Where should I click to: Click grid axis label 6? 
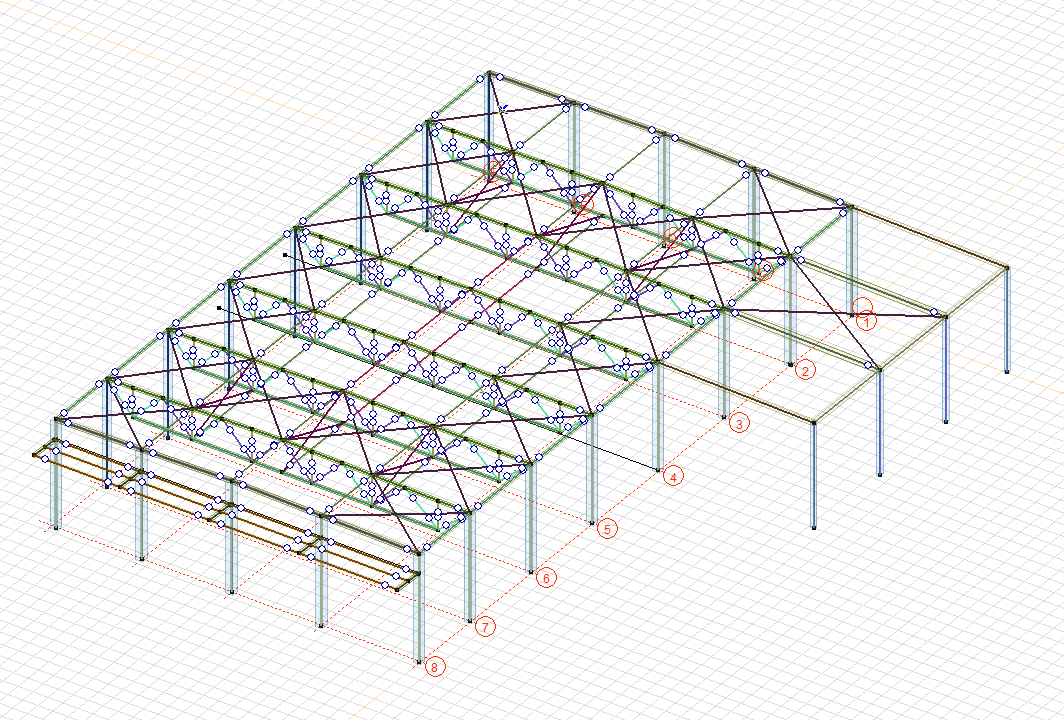545,578
